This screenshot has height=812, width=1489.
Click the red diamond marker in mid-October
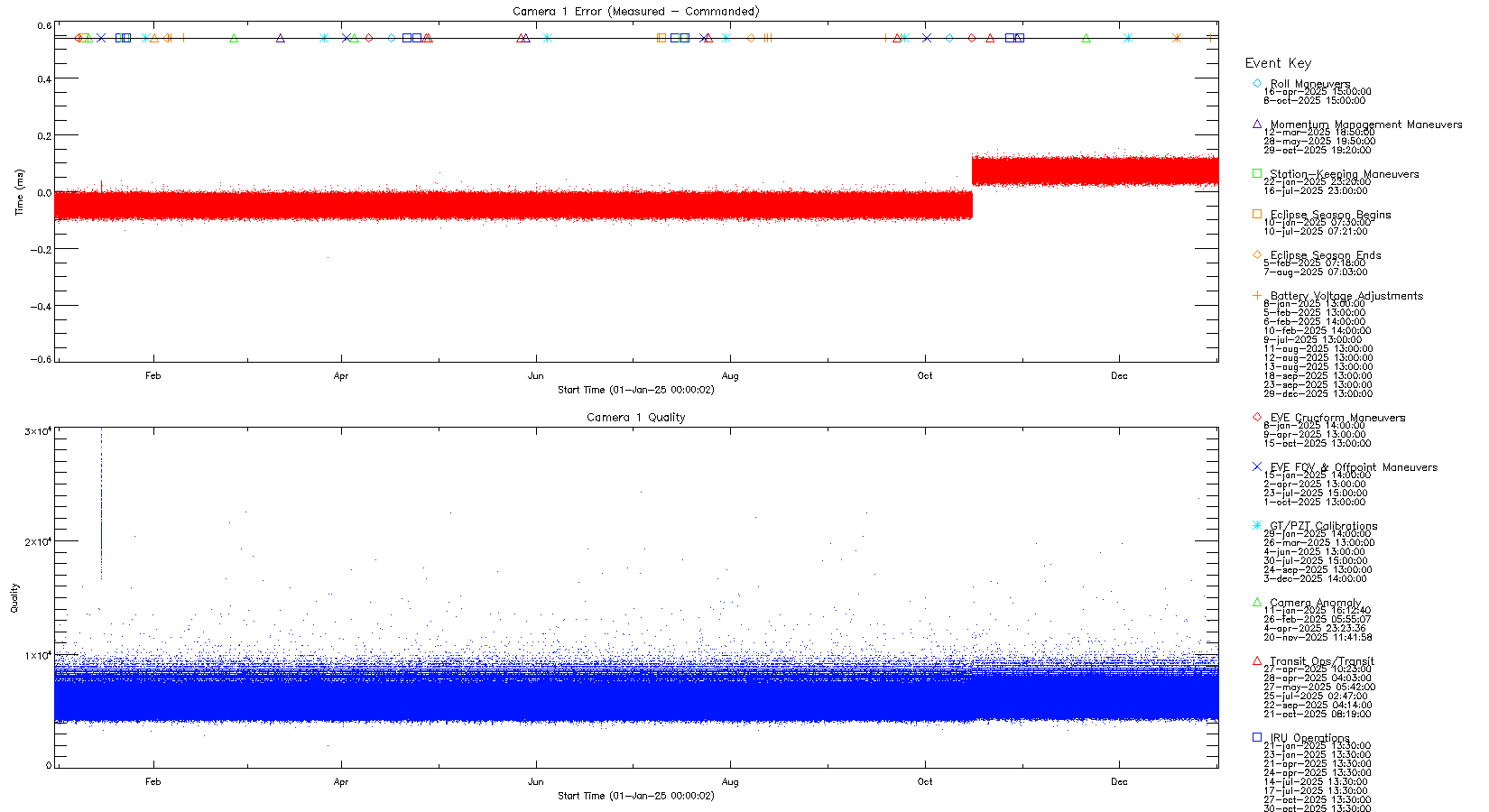tap(972, 38)
